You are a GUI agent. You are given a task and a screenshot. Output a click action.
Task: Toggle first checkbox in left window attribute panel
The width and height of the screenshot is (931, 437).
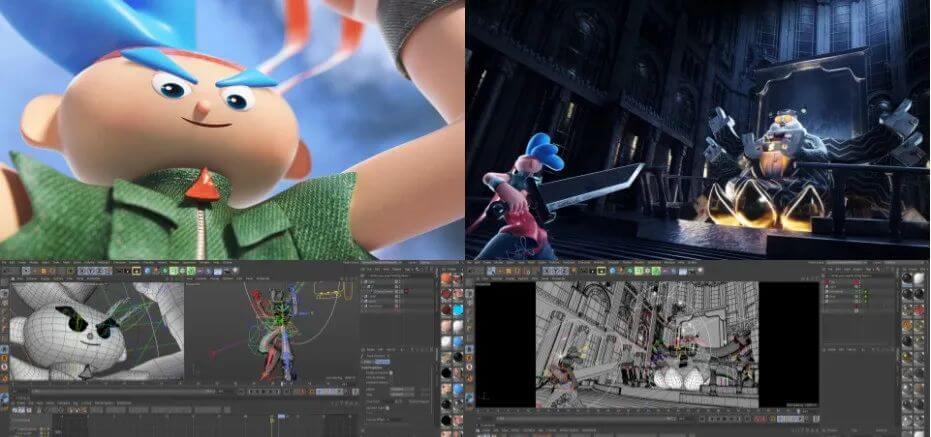pyautogui.click(x=391, y=373)
